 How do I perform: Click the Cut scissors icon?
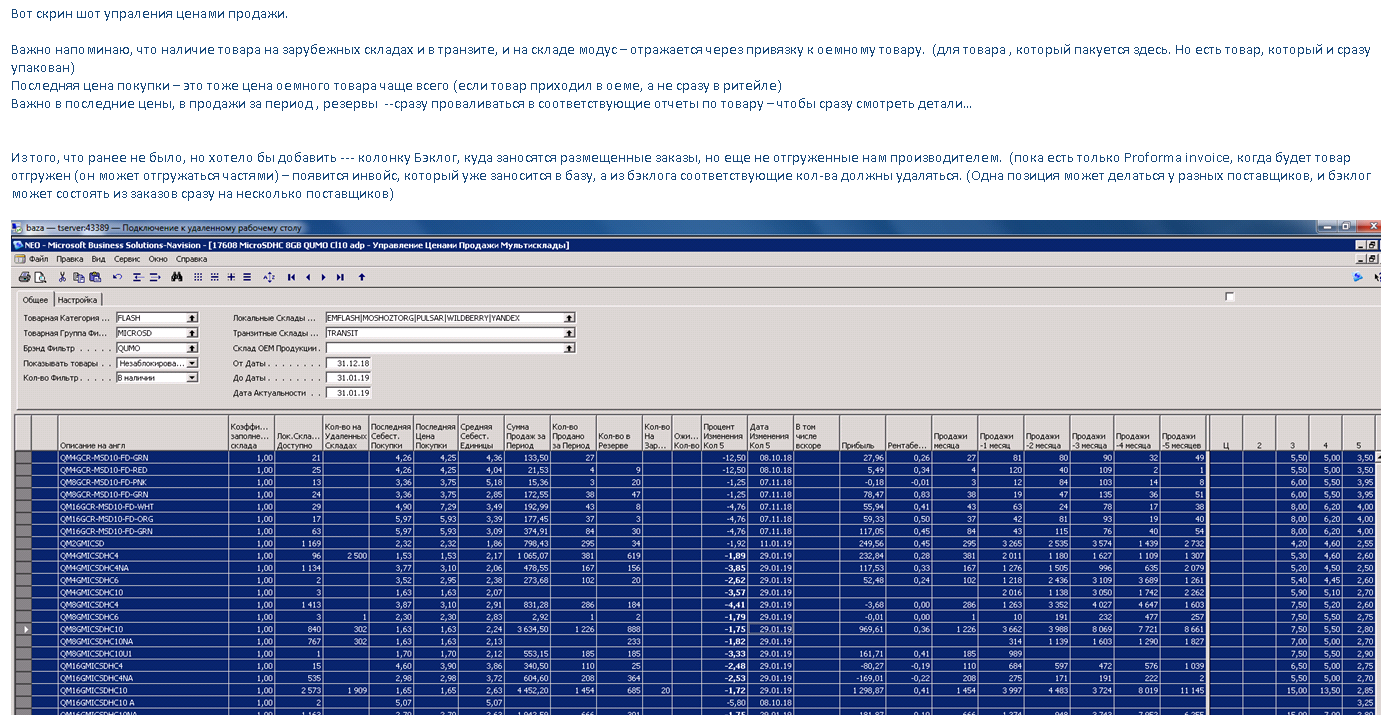(62, 277)
